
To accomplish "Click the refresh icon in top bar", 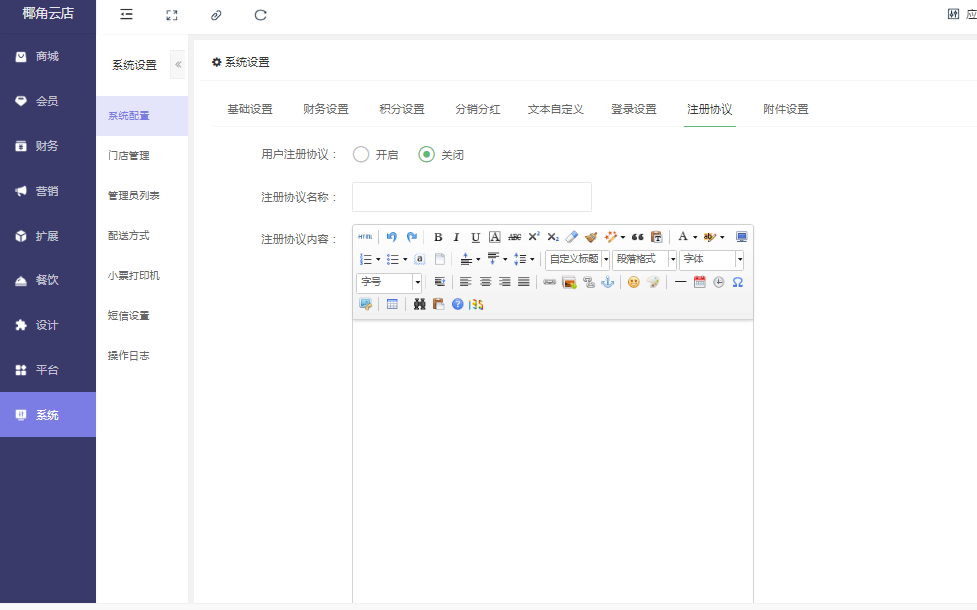I will coord(261,15).
